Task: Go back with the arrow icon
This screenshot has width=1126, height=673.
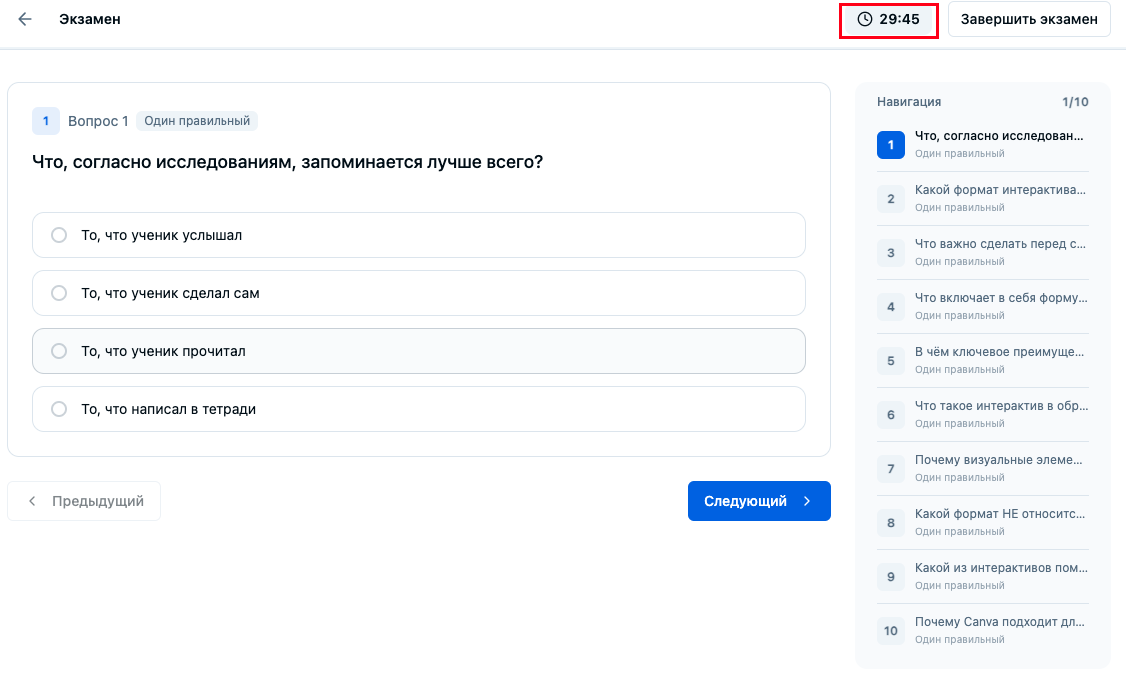Action: pos(25,19)
